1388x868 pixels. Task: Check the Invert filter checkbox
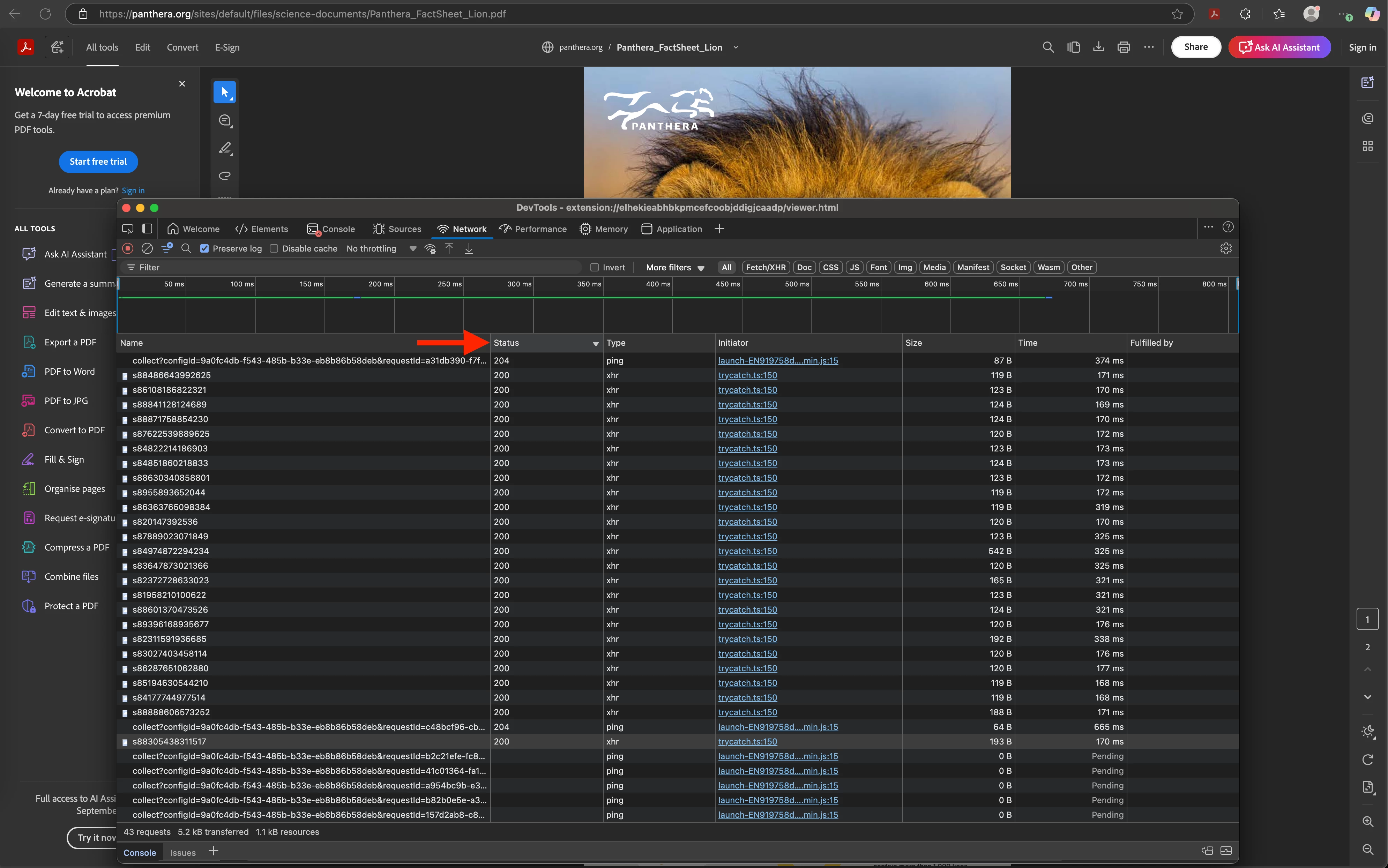tap(595, 268)
